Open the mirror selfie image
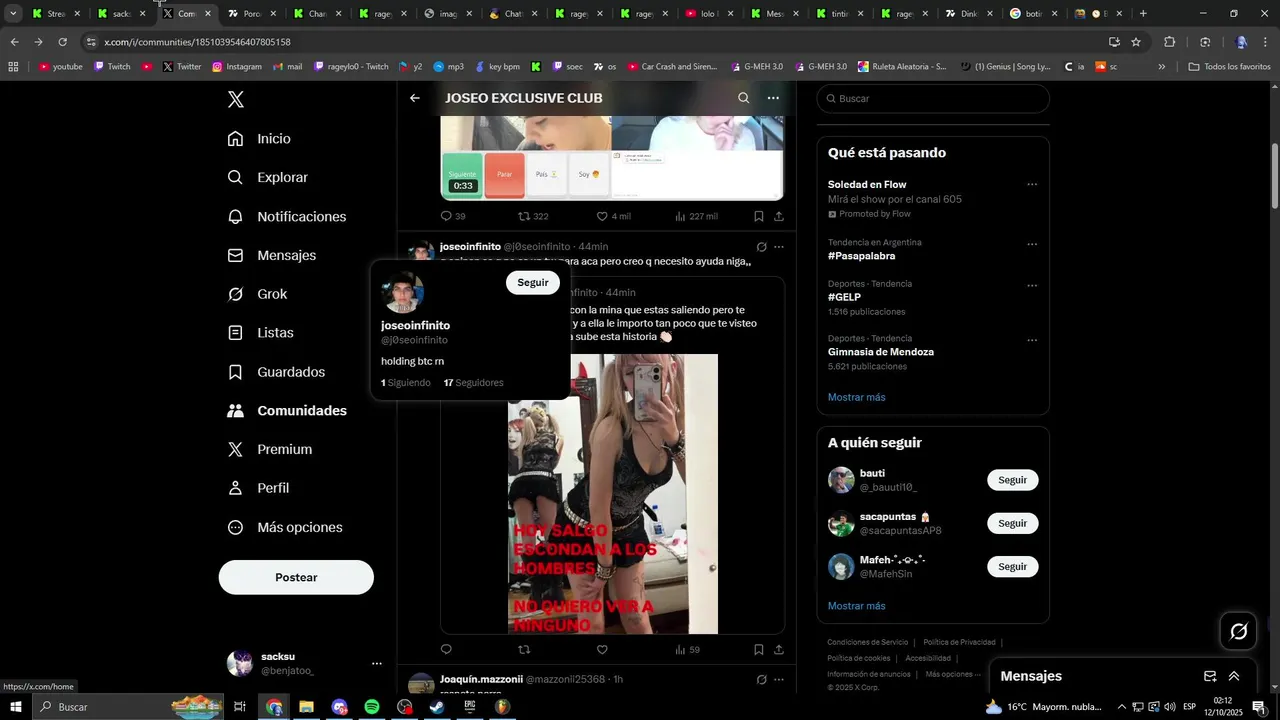This screenshot has width=1280, height=720. (x=612, y=494)
